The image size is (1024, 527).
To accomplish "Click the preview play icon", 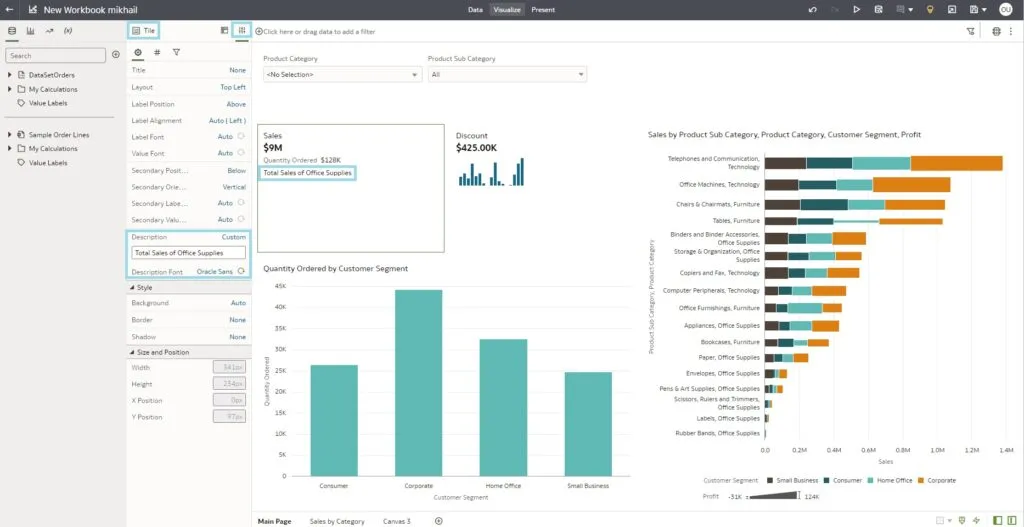I will (856, 9).
